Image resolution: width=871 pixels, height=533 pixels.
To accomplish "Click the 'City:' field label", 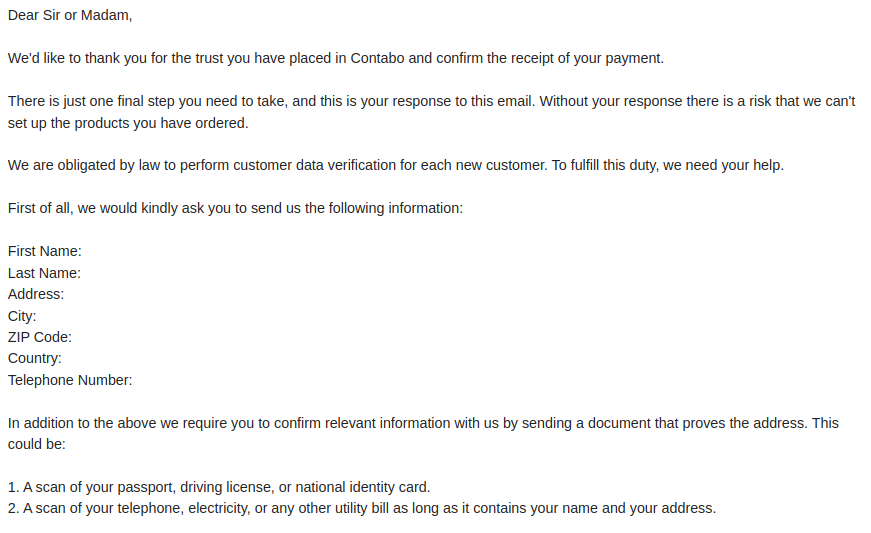I will [x=22, y=316].
